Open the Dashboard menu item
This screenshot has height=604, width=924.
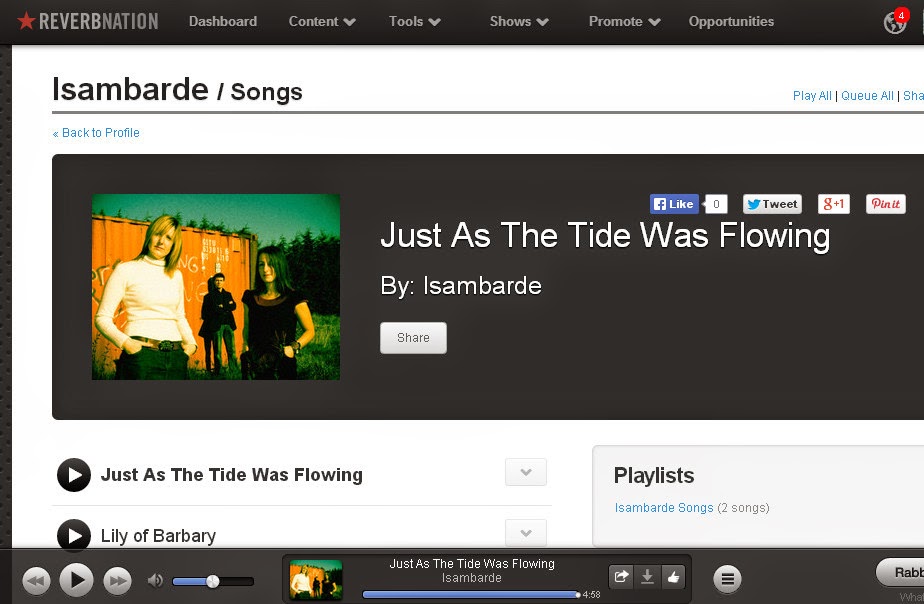click(223, 21)
